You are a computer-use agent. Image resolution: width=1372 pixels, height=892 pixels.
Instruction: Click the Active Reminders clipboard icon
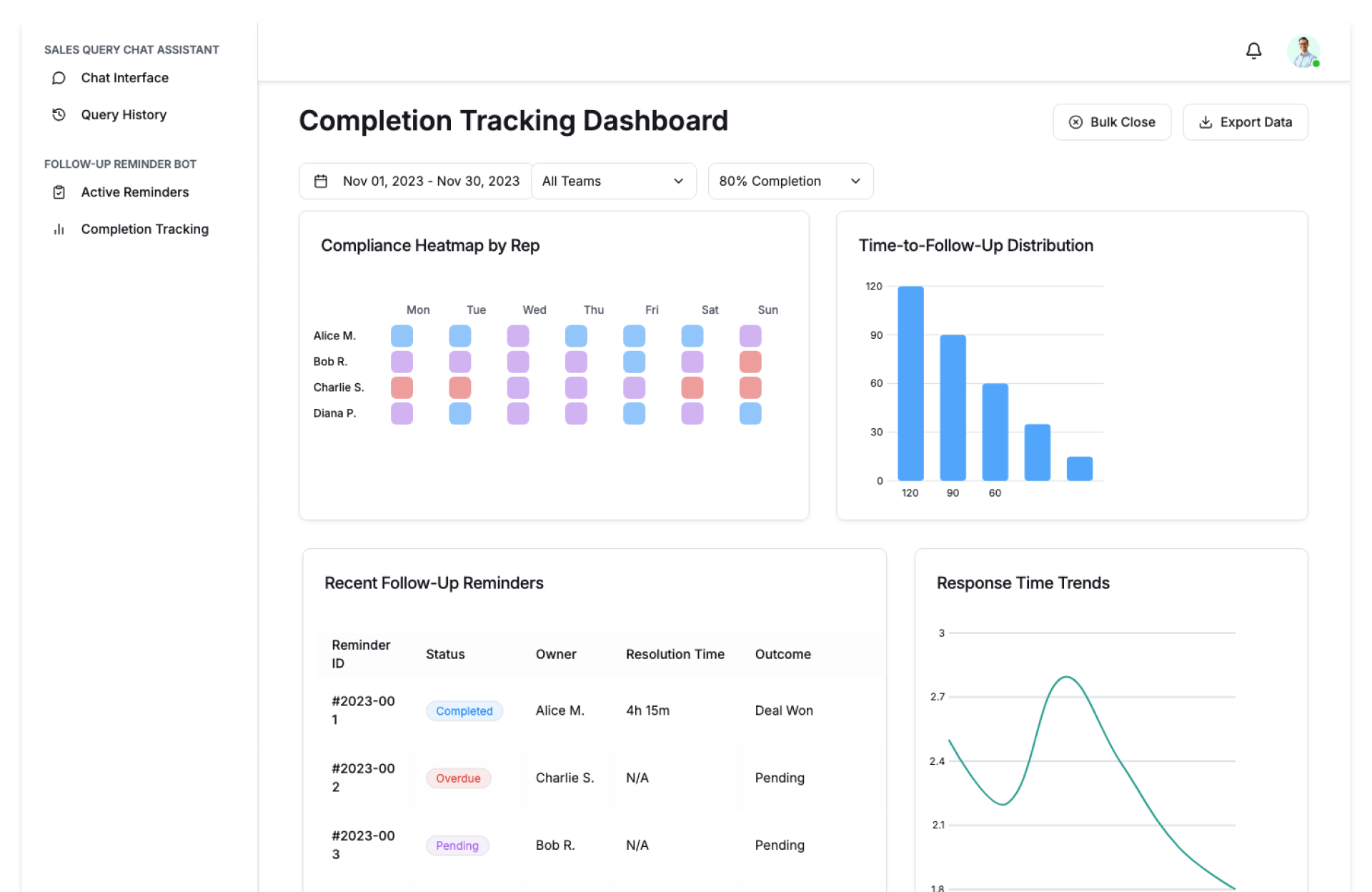coord(59,192)
